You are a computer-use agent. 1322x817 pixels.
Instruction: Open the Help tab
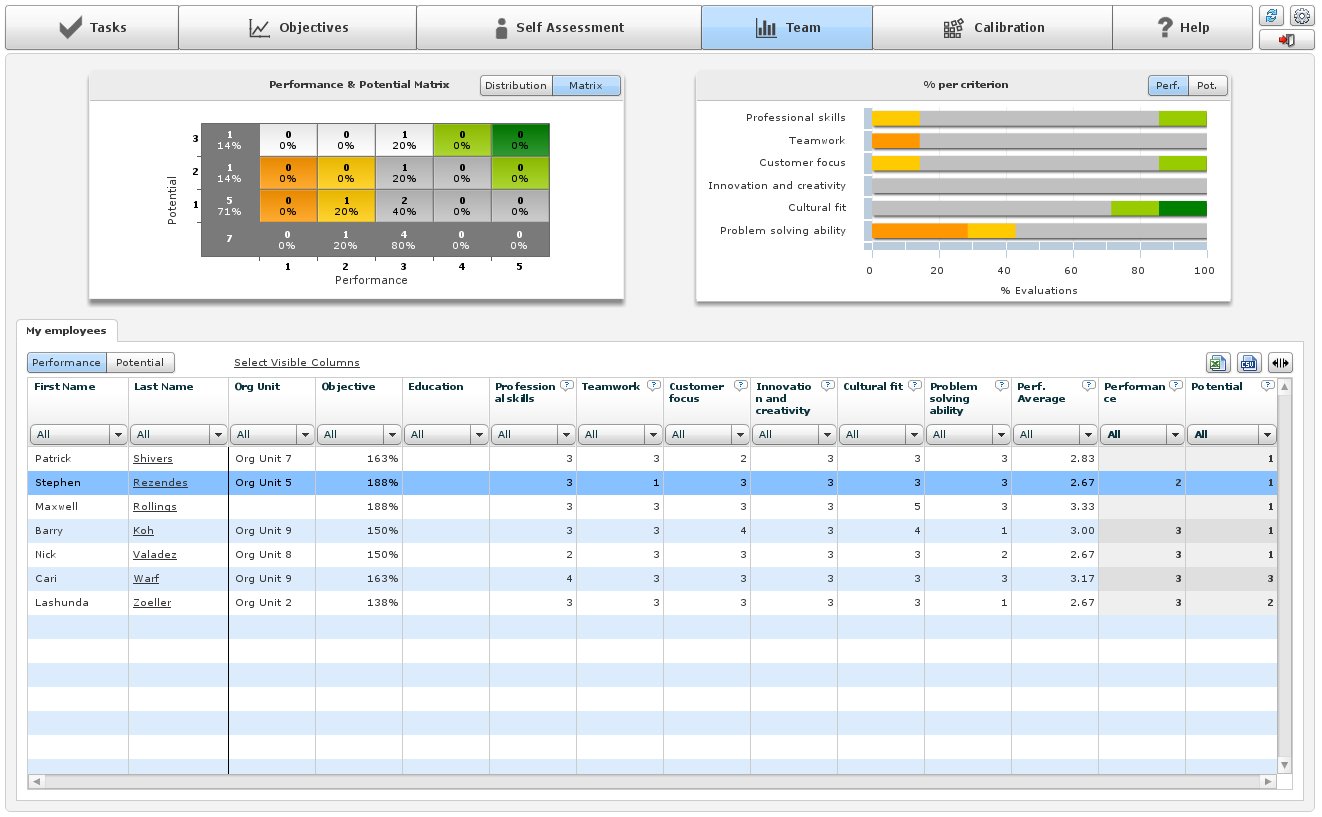click(x=1183, y=28)
